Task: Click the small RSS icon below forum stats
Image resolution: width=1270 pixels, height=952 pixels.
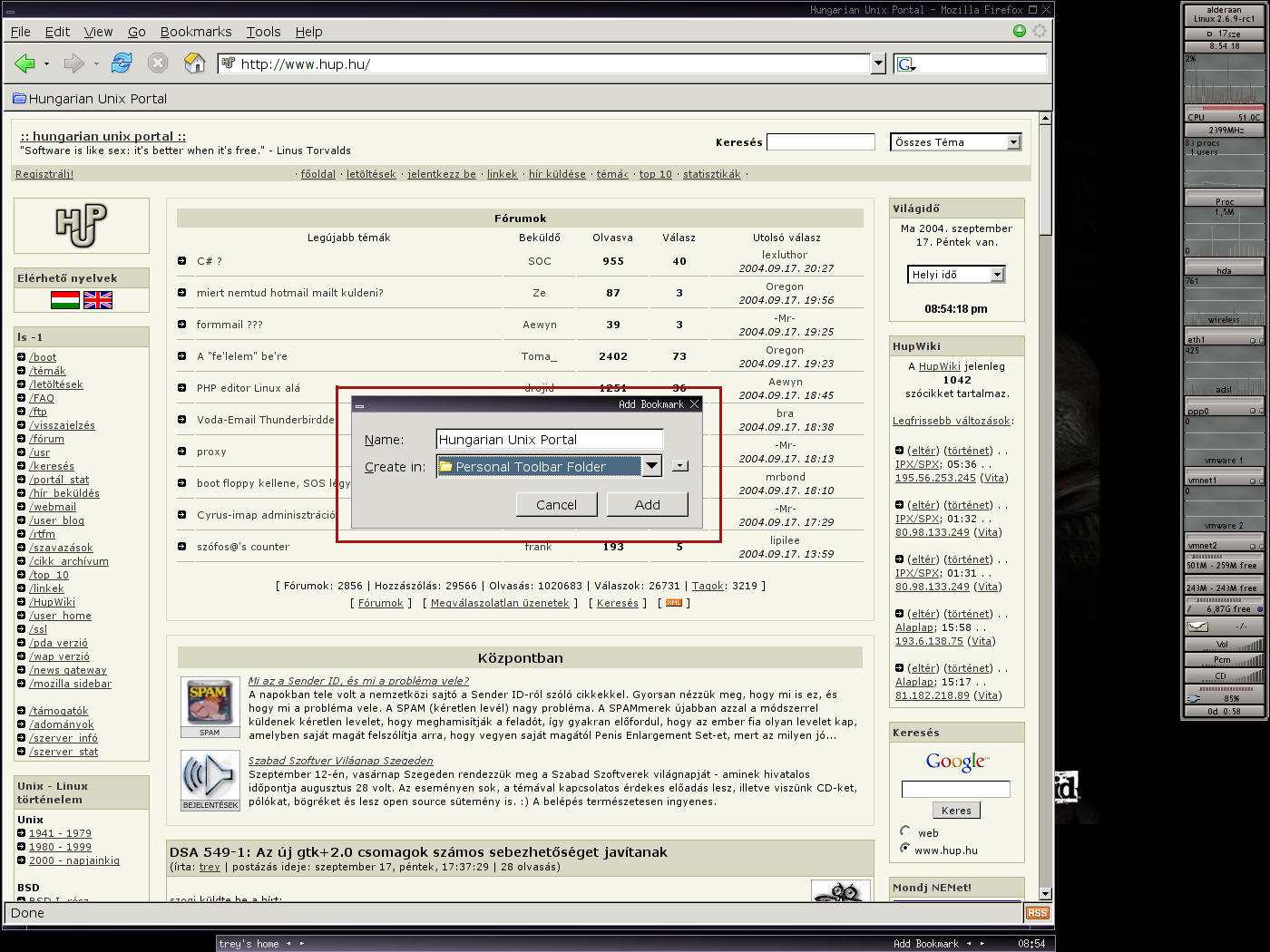Action: point(674,603)
